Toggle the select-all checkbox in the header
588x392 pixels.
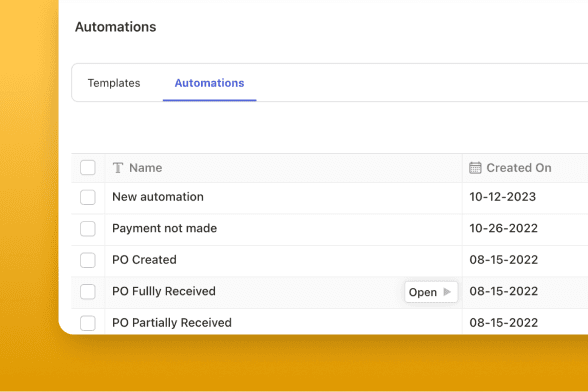[x=88, y=168]
